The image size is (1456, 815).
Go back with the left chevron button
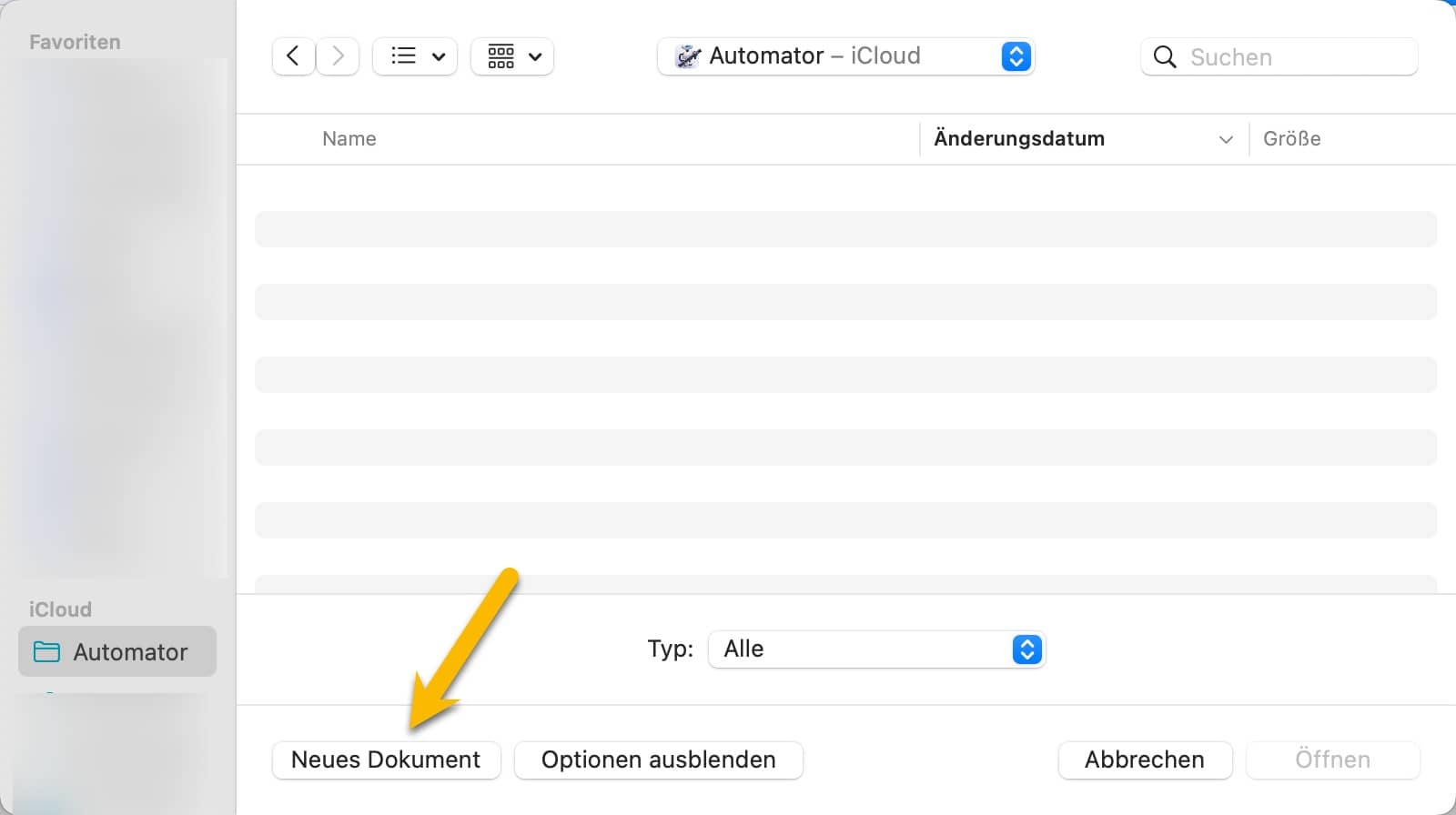click(293, 56)
